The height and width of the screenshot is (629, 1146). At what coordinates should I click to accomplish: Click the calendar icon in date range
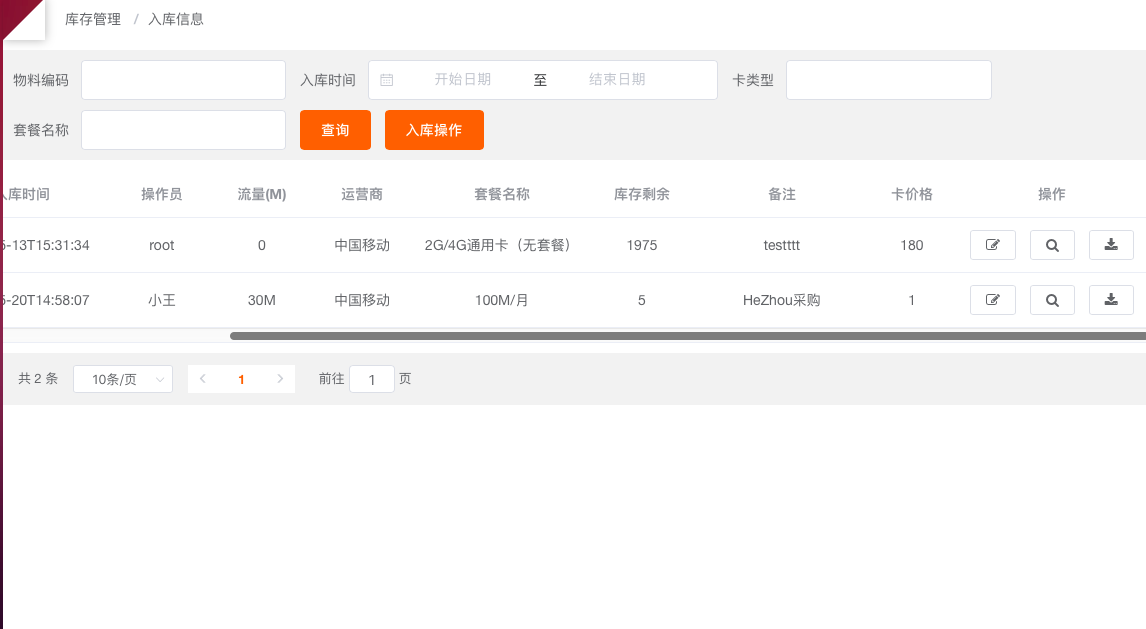click(387, 80)
